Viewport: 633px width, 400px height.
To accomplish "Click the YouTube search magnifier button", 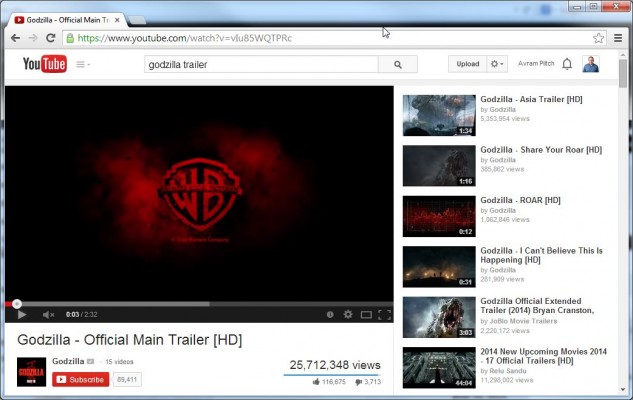I will 397,64.
